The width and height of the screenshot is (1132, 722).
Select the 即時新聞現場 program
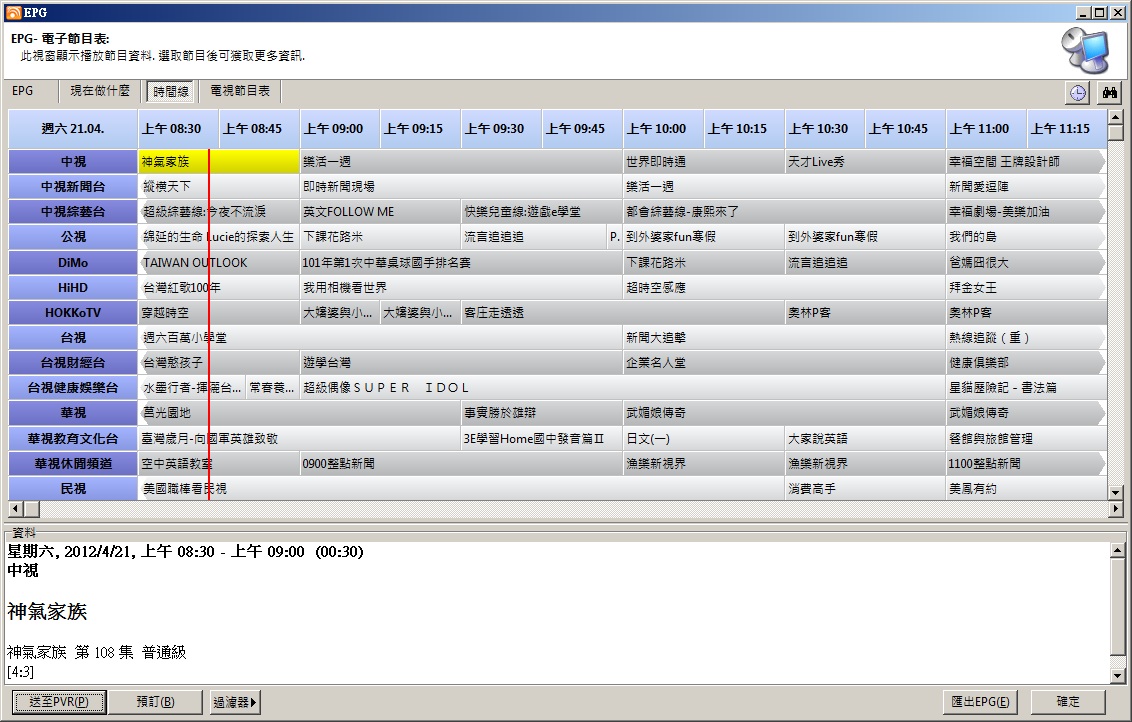tap(462, 187)
